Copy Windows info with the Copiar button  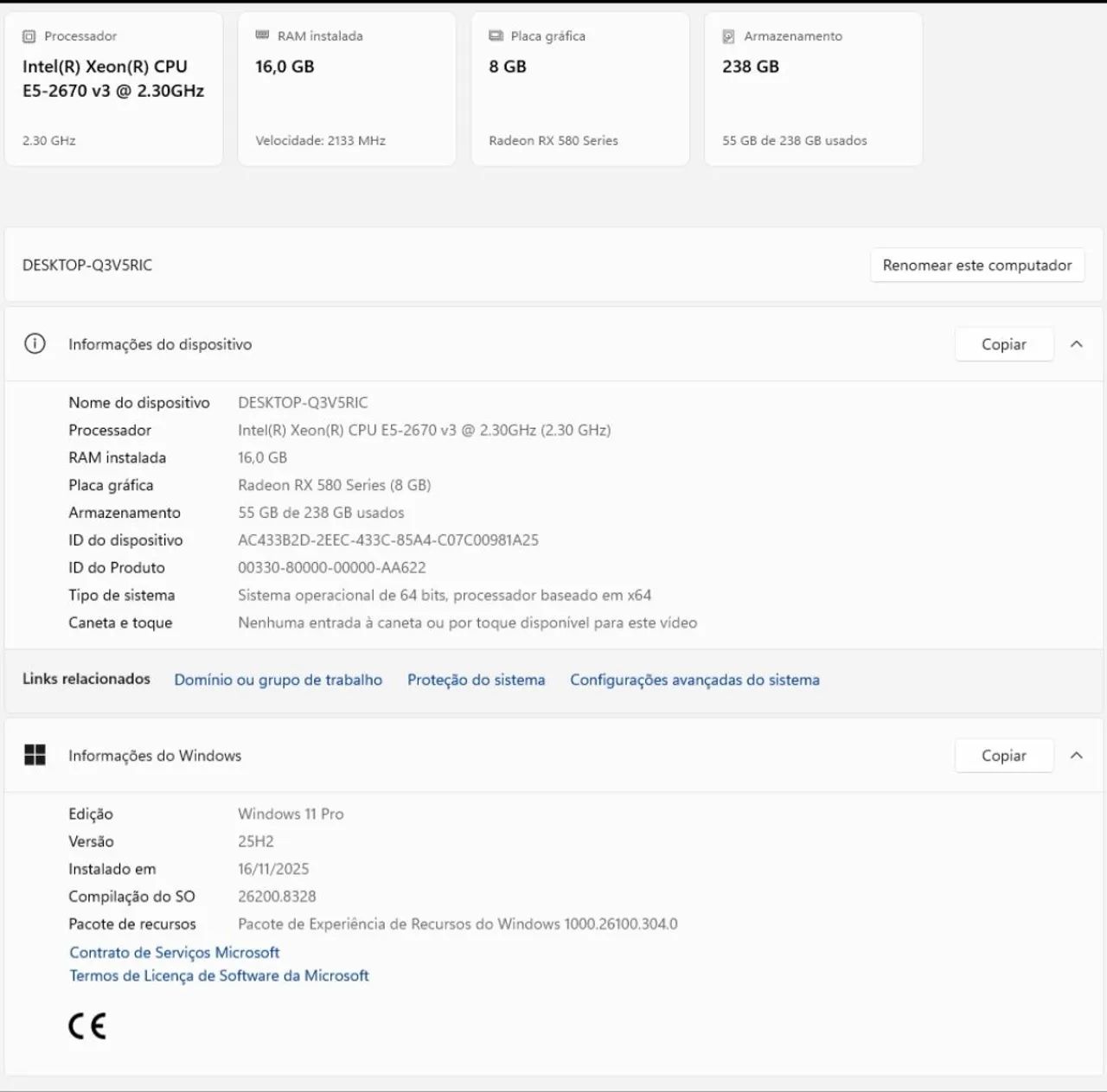[1004, 756]
